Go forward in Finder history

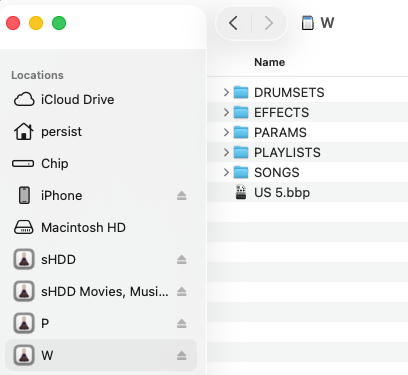click(268, 23)
